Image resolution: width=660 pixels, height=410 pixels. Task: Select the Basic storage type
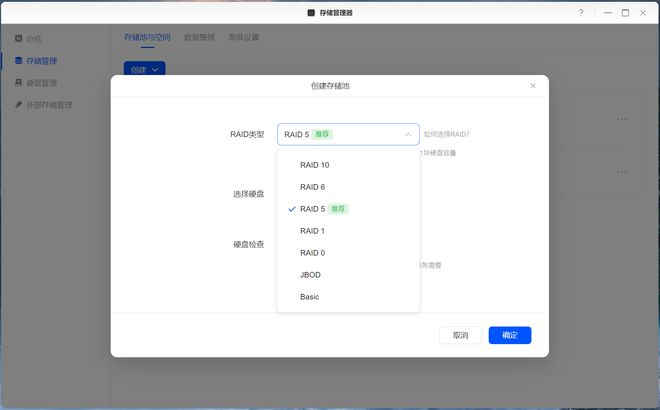coord(309,297)
